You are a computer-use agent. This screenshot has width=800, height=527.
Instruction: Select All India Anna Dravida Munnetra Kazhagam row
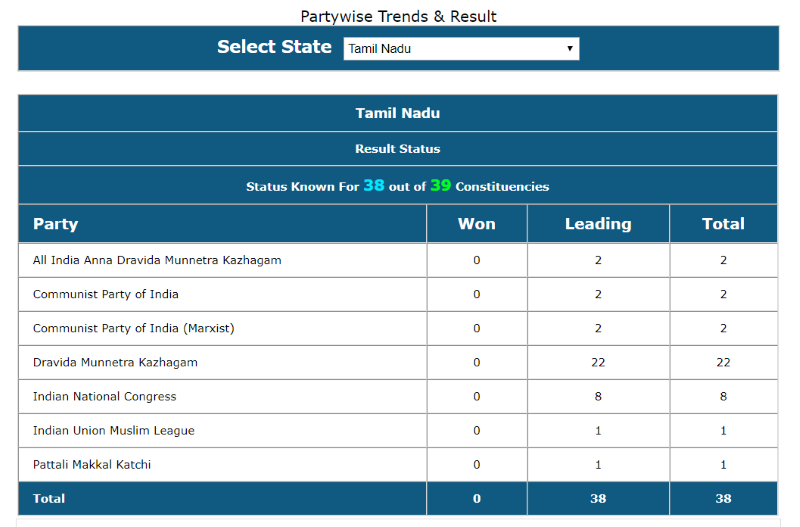click(157, 260)
